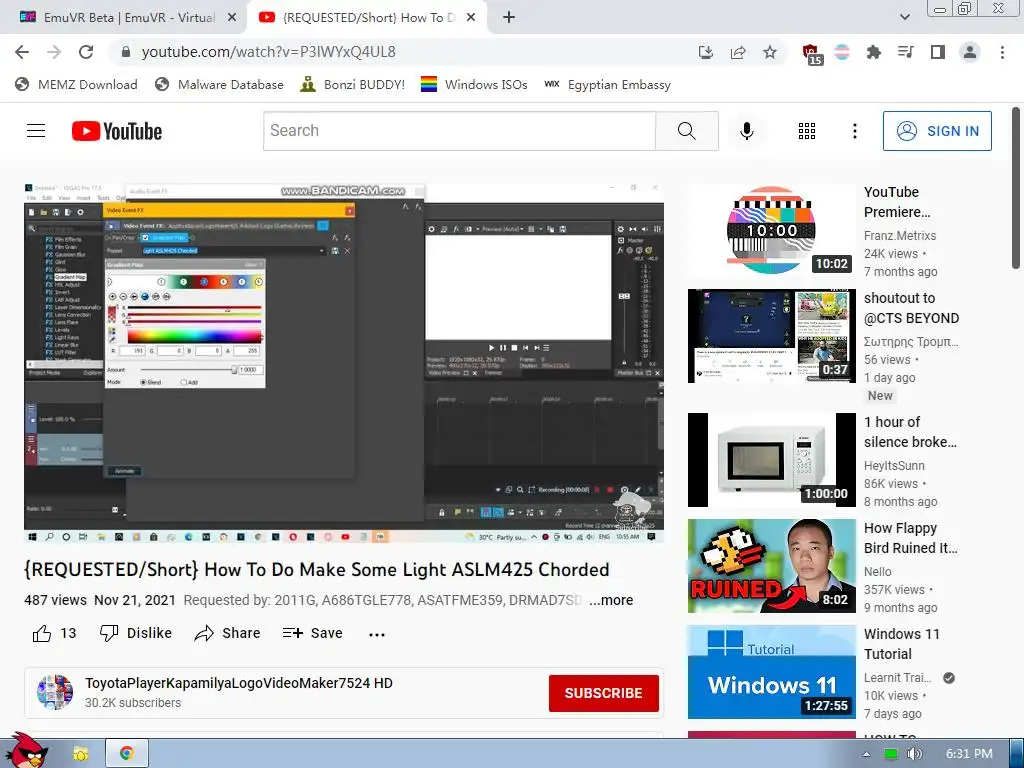Open the Extensions puzzle piece menu

pyautogui.click(x=873, y=52)
